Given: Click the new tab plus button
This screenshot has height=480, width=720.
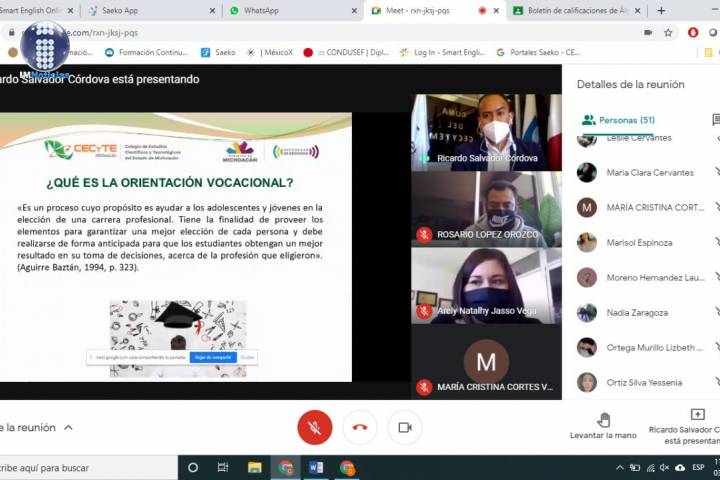Looking at the screenshot, I should point(661,11).
